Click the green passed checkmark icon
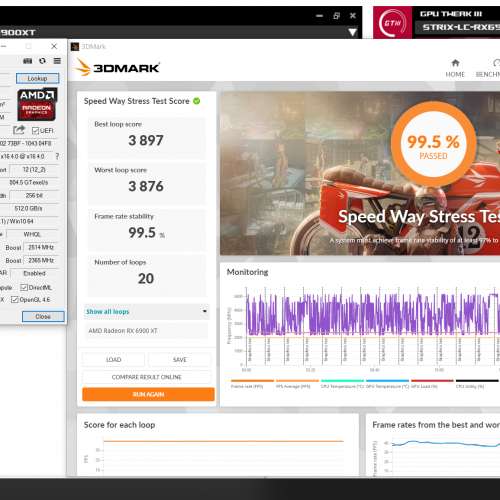This screenshot has width=500, height=500. coord(197,101)
